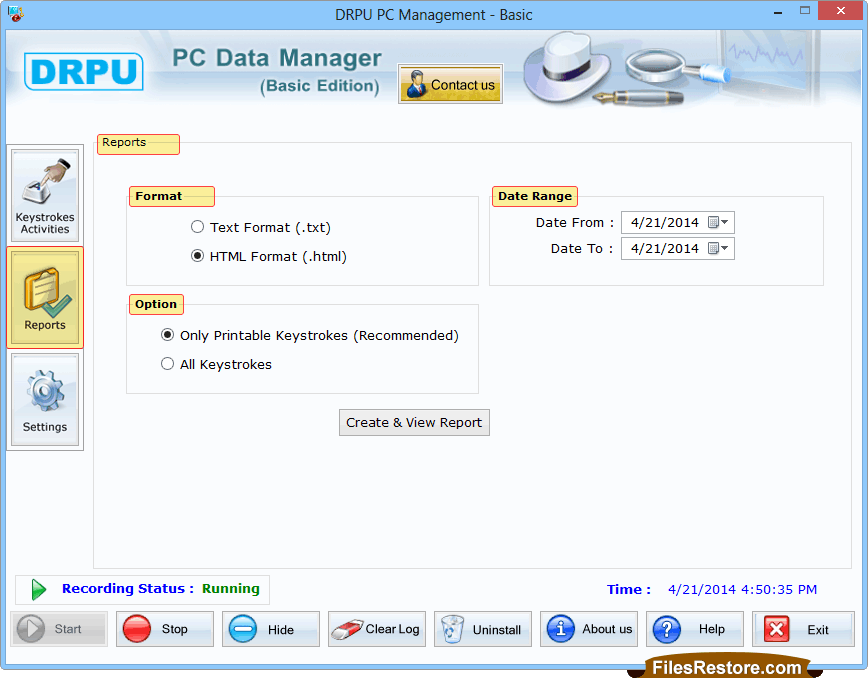Click the Start recording button
The width and height of the screenshot is (868, 679).
click(59, 629)
